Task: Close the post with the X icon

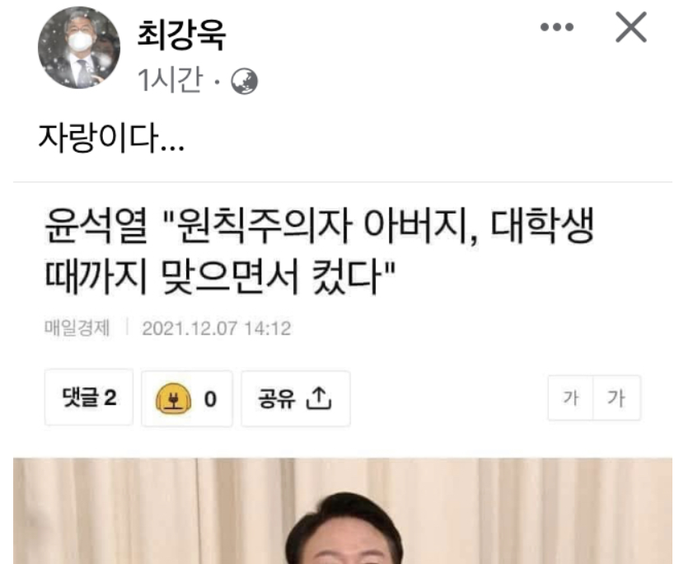Action: click(x=631, y=27)
